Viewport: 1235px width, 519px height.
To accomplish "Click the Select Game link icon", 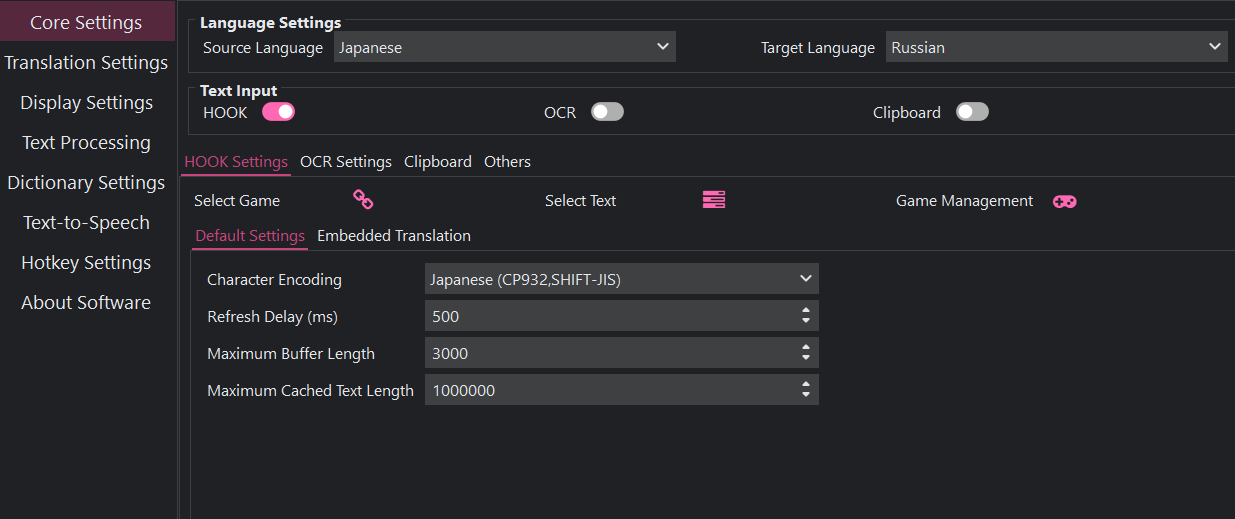I will point(363,200).
